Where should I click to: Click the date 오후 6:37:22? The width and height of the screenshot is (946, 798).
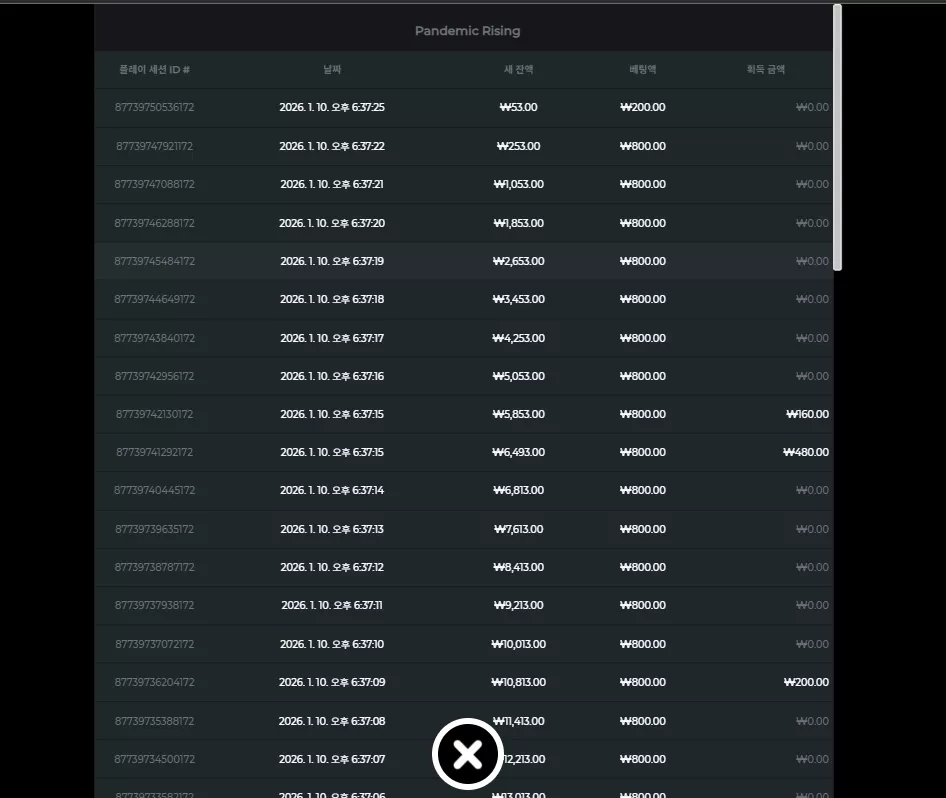pyautogui.click(x=332, y=146)
